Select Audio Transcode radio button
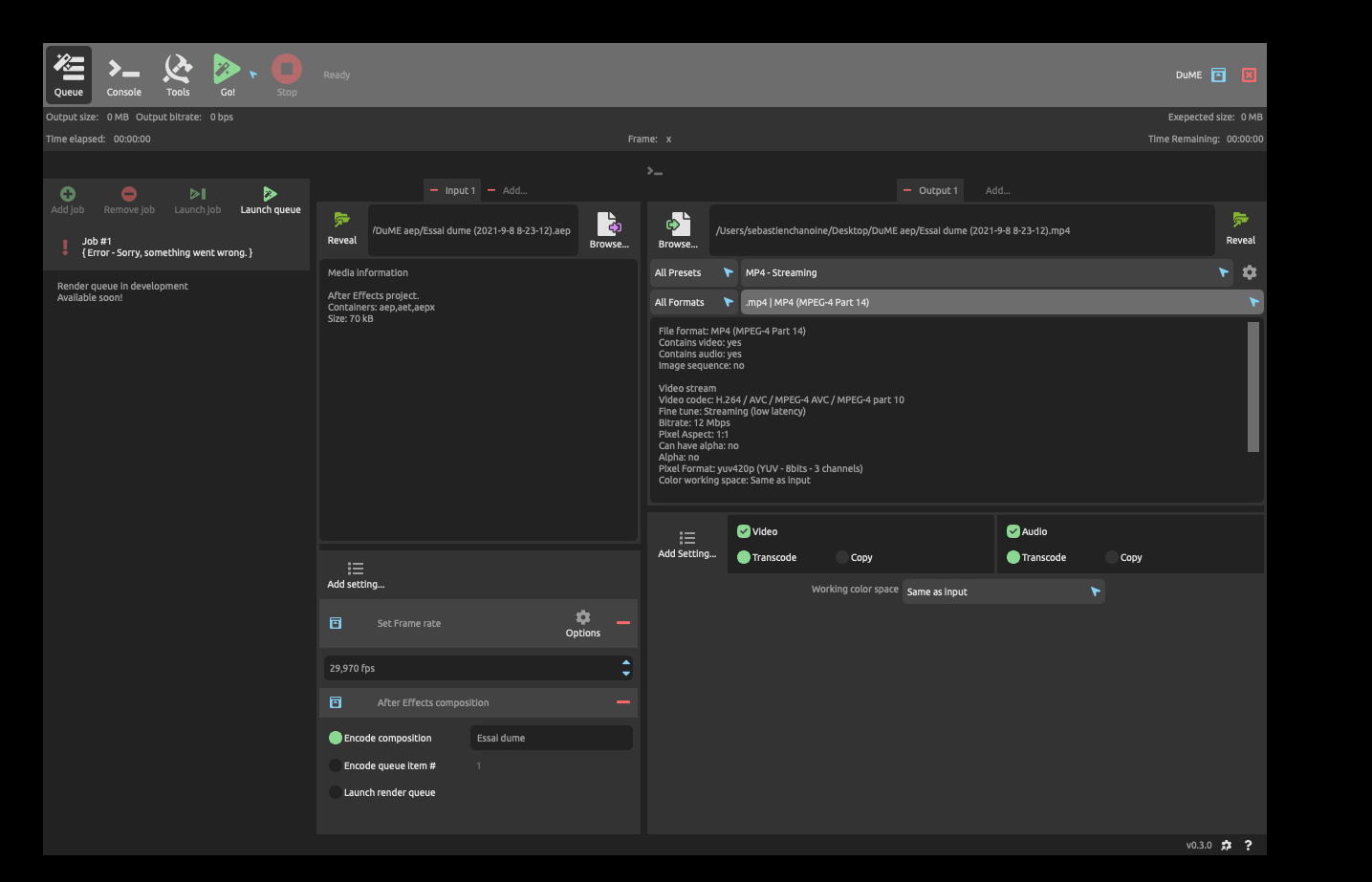1372x882 pixels. tap(1013, 557)
